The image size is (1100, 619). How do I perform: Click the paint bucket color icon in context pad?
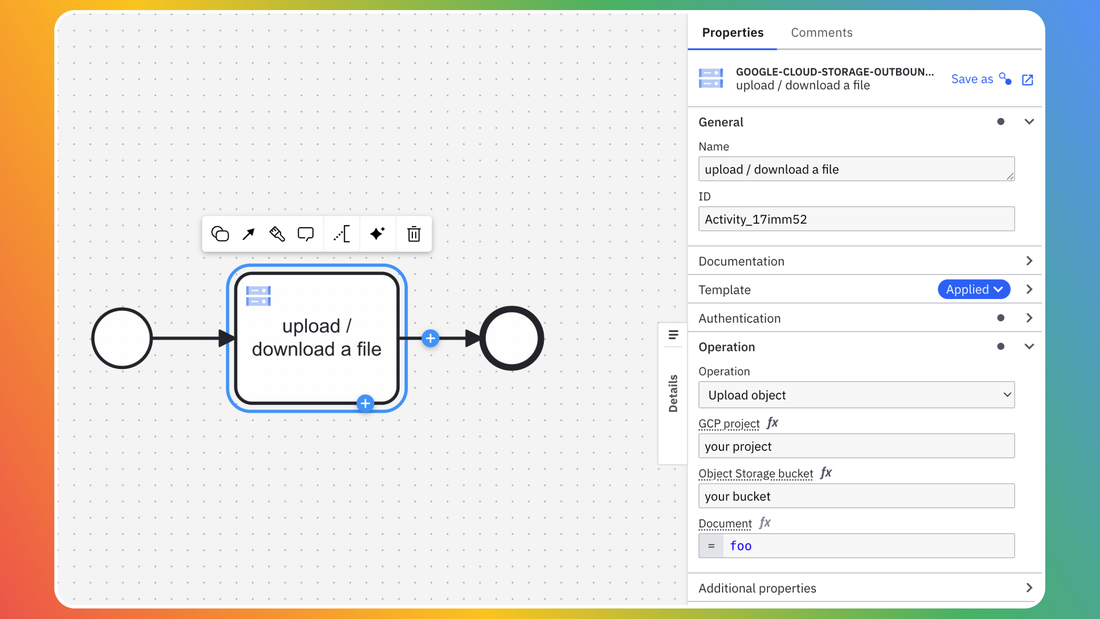(x=277, y=234)
